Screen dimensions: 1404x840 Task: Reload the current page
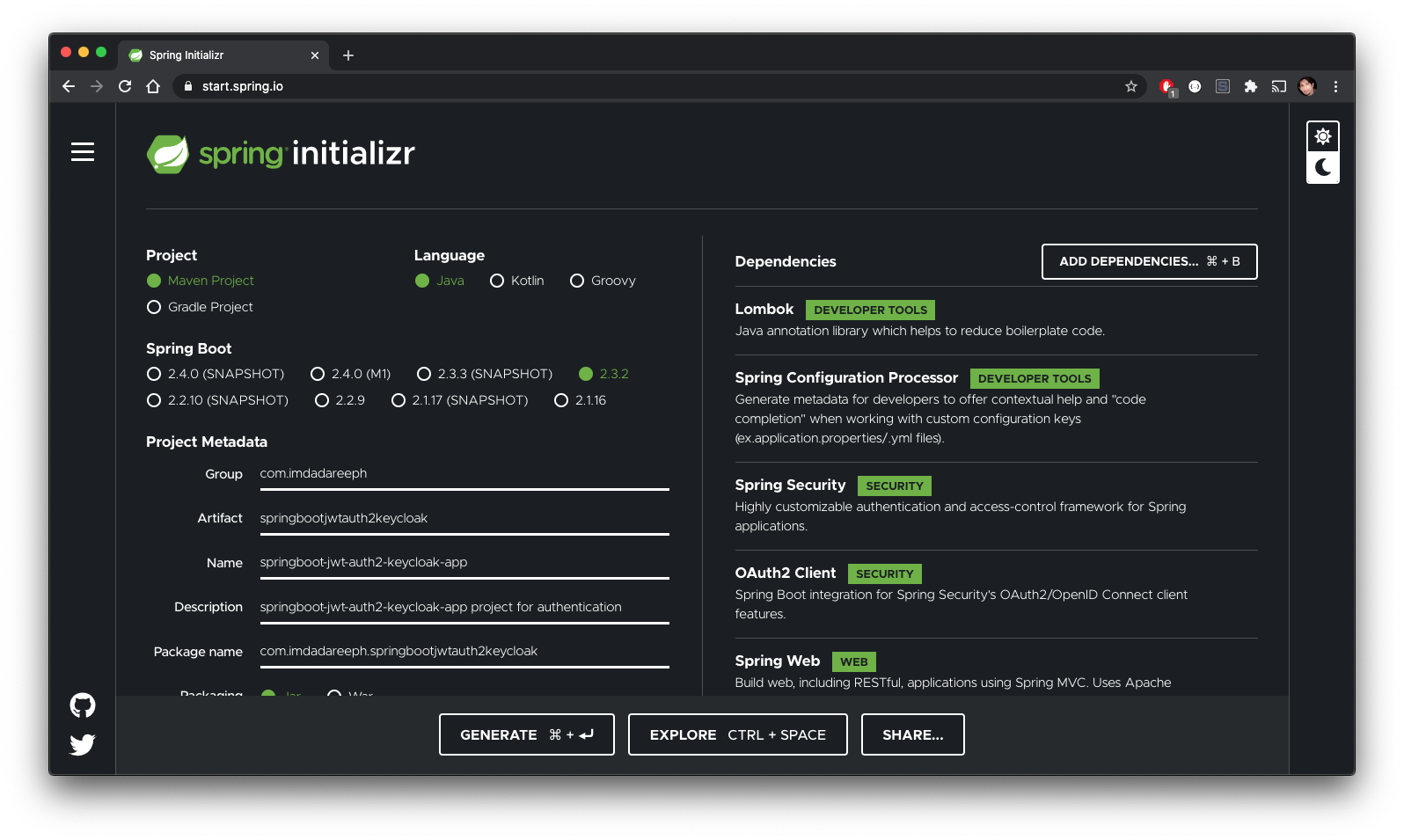(125, 86)
